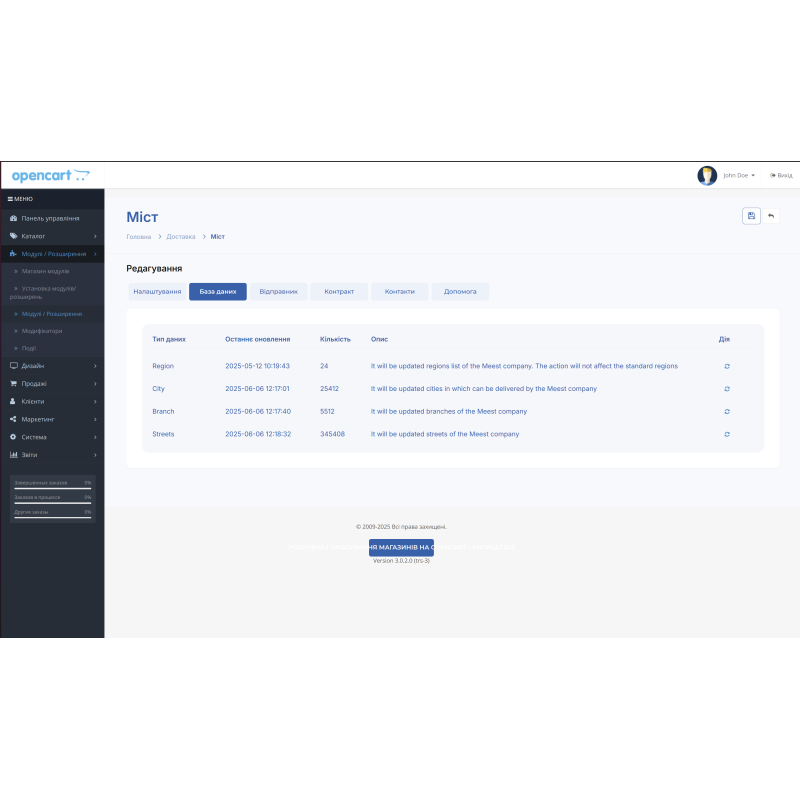Click the МЕНЮ hamburger icon
This screenshot has width=800, height=800.
(11, 198)
